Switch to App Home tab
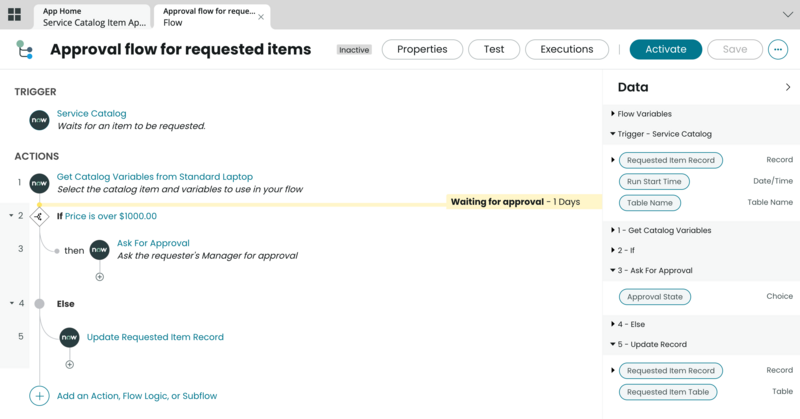The height and width of the screenshot is (419, 800). click(92, 17)
